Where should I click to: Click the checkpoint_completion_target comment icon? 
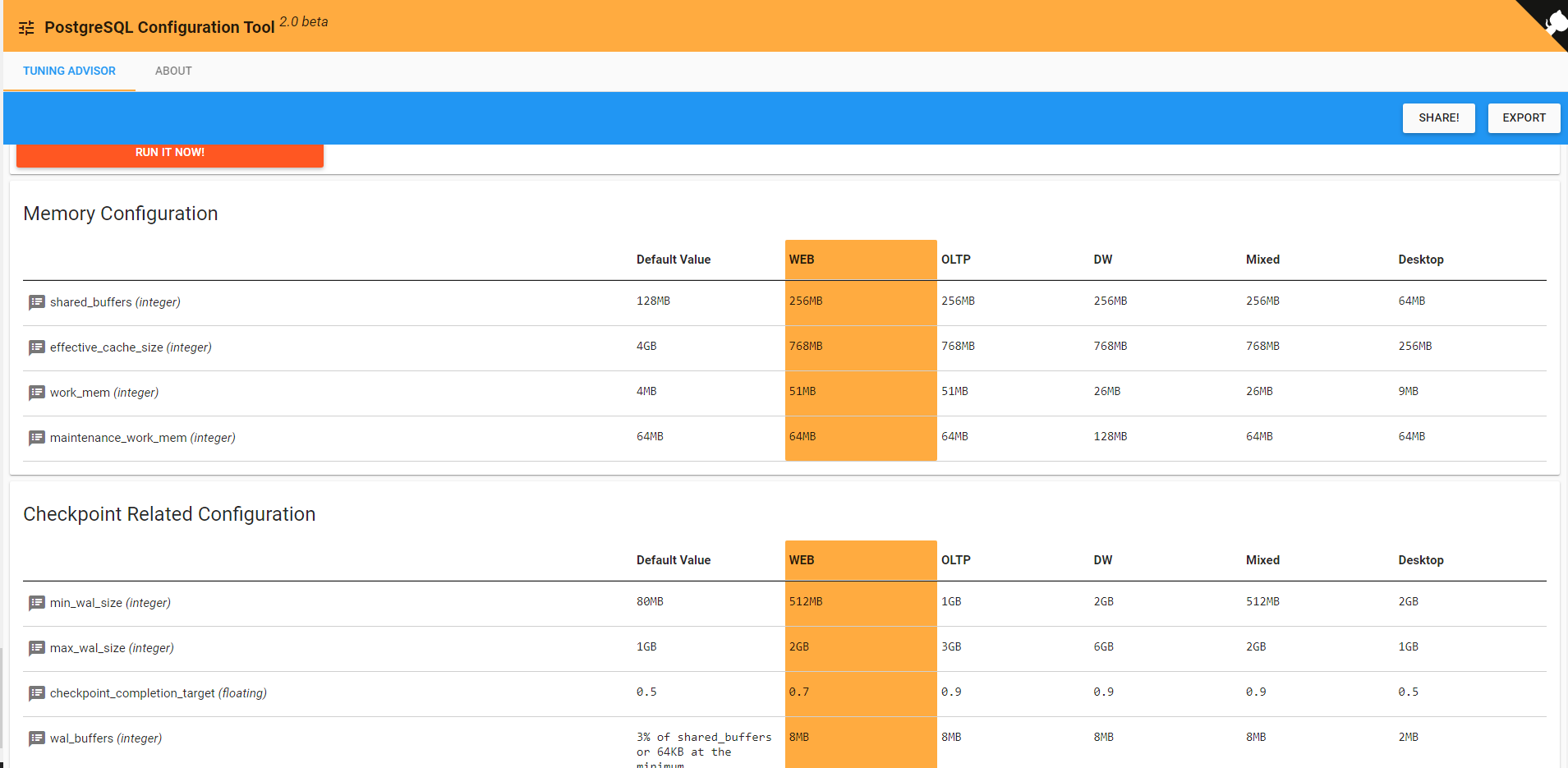[x=37, y=693]
